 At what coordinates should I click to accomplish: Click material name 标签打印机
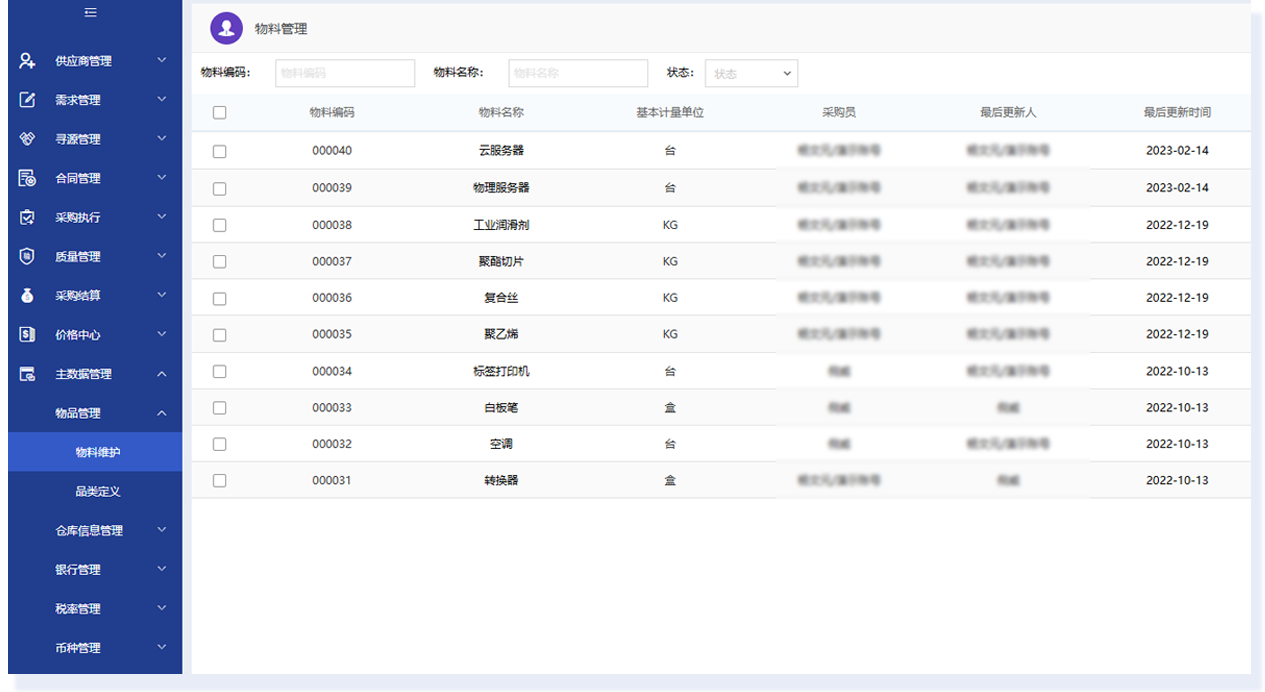pyautogui.click(x=501, y=371)
